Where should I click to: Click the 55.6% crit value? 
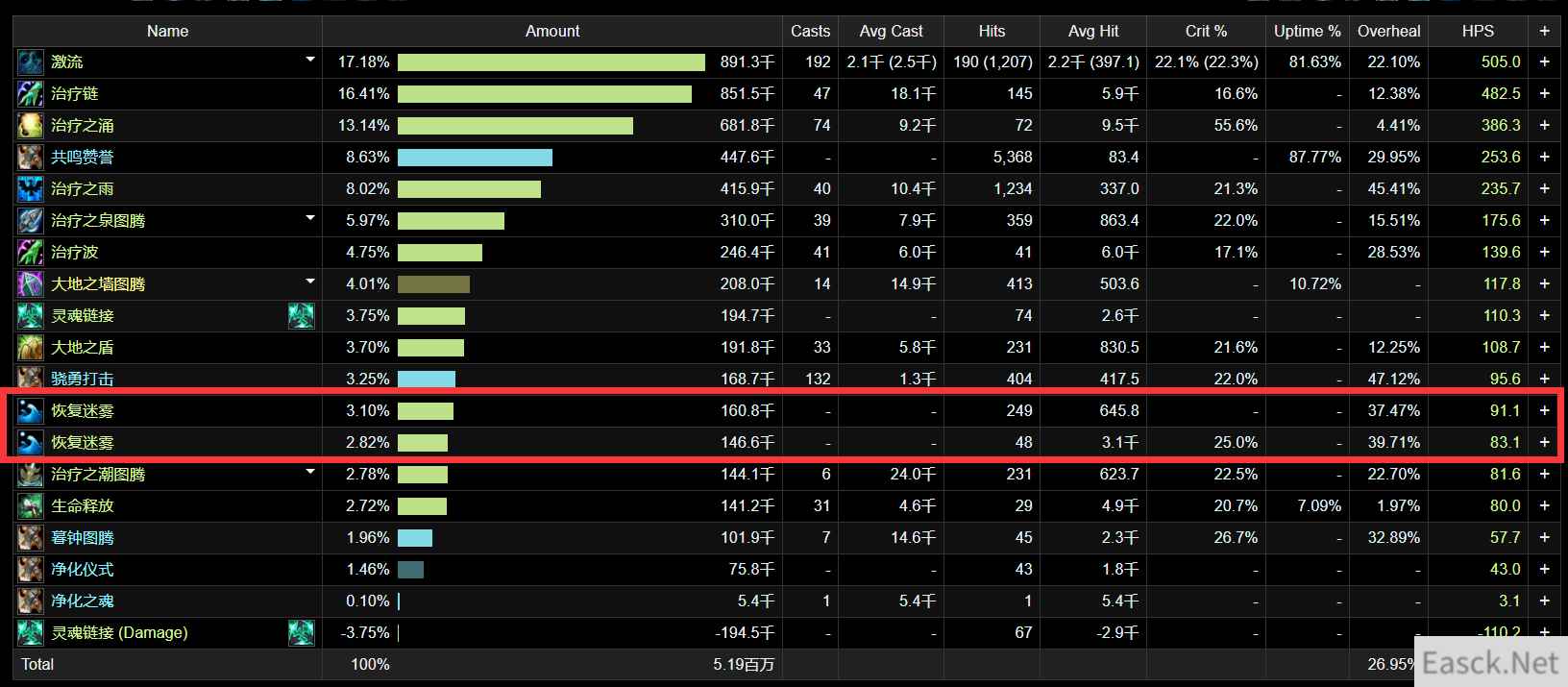pos(1236,126)
